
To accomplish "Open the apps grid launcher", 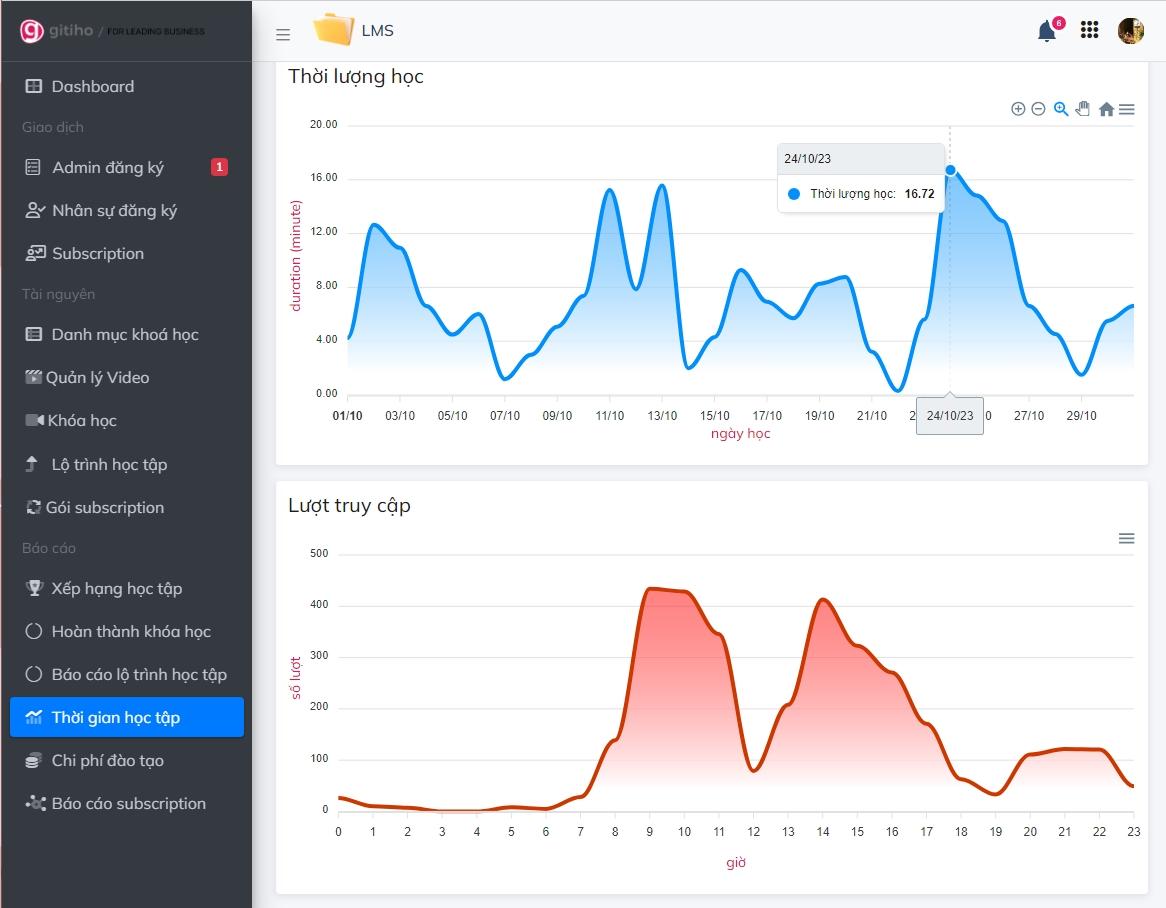I will click(x=1090, y=31).
